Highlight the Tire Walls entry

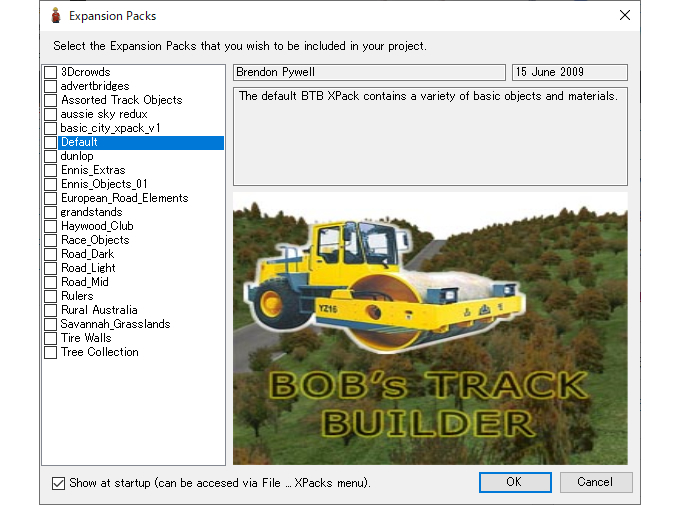click(x=86, y=338)
